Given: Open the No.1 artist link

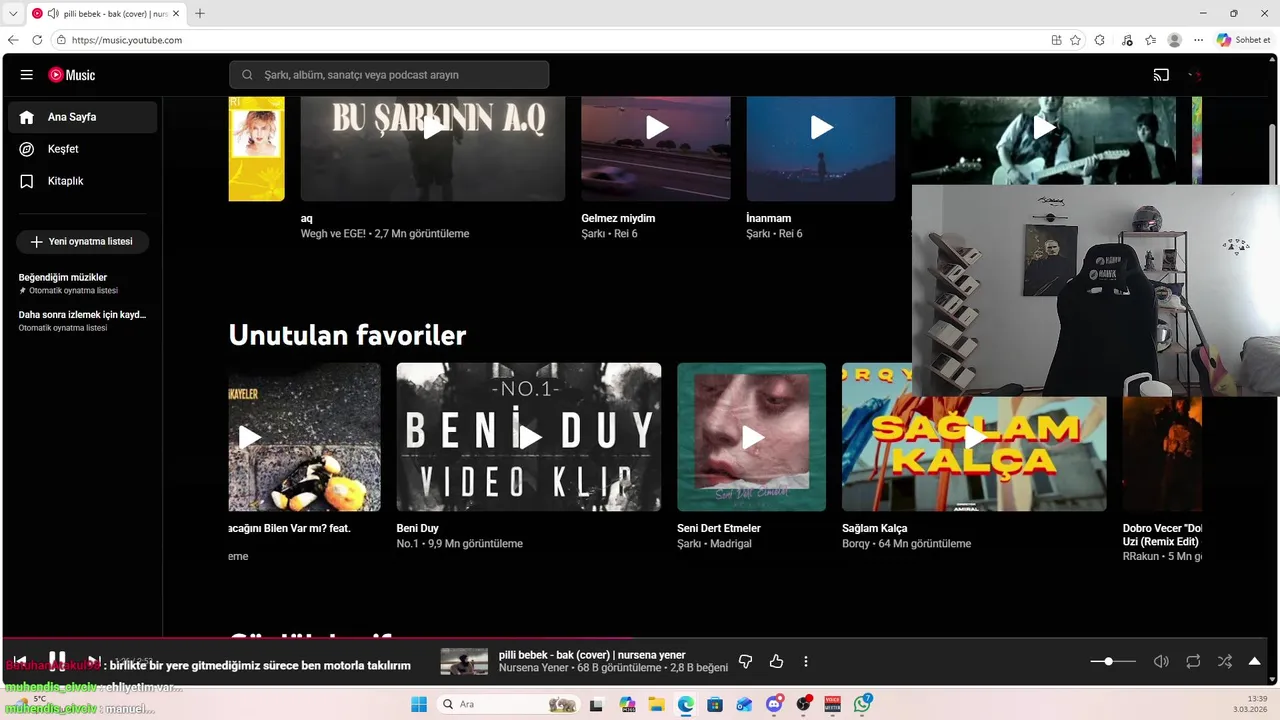Looking at the screenshot, I should point(407,544).
